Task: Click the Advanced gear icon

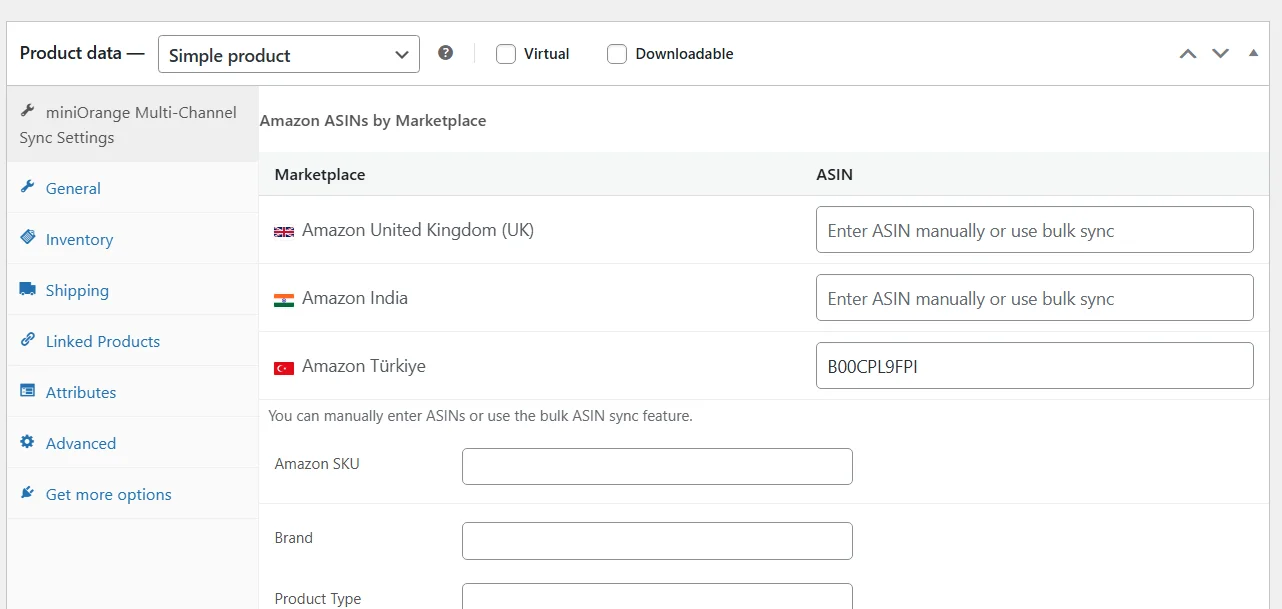Action: (x=28, y=442)
